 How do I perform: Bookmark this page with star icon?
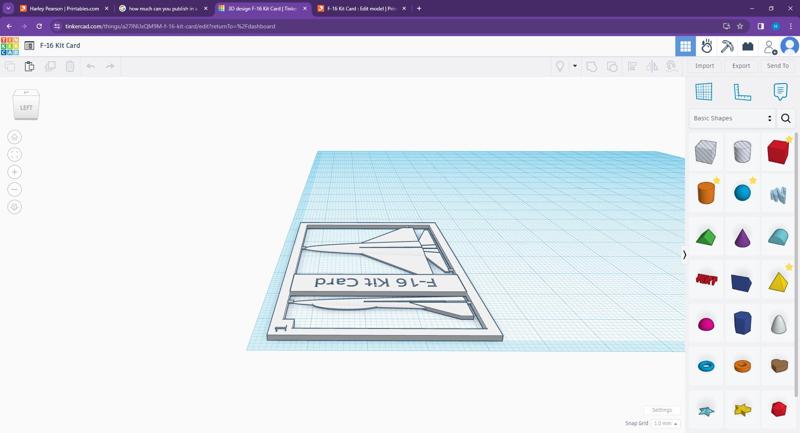click(740, 26)
